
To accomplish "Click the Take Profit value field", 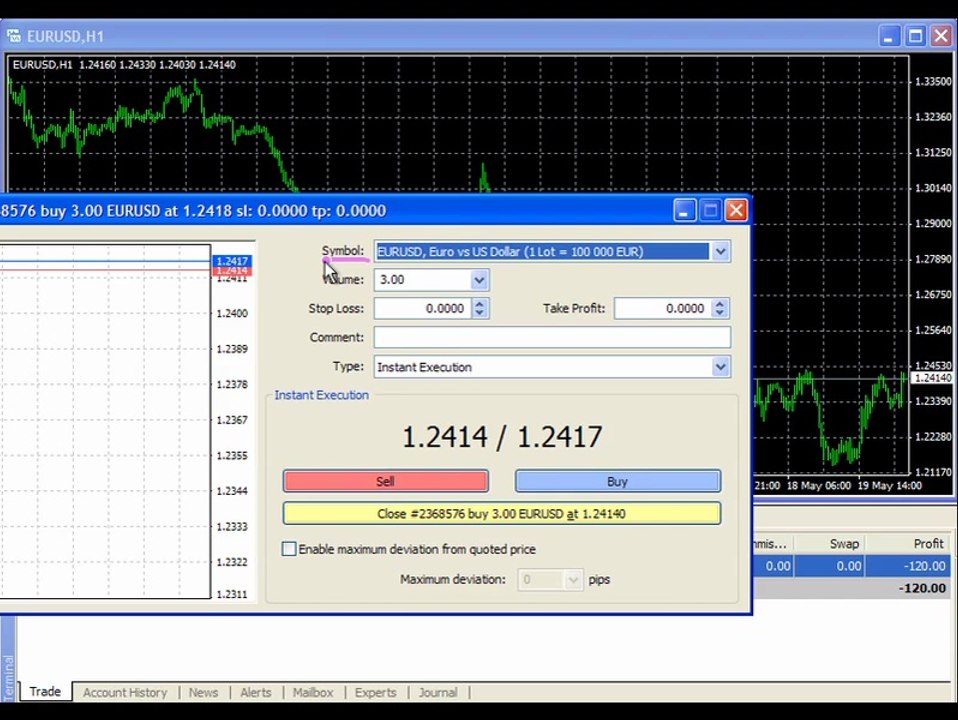I will [x=663, y=309].
